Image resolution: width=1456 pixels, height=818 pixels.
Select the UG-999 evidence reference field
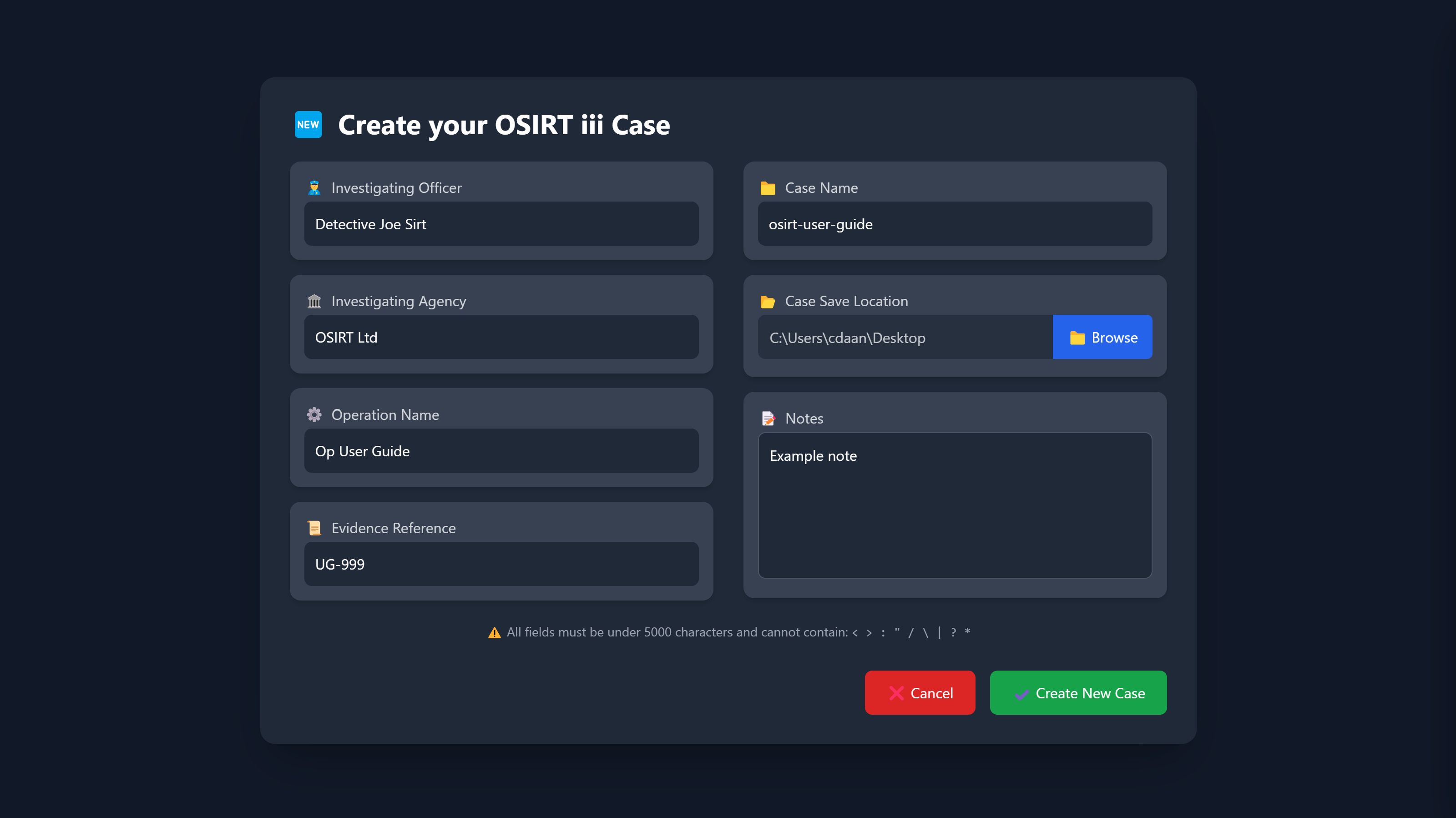coord(501,564)
